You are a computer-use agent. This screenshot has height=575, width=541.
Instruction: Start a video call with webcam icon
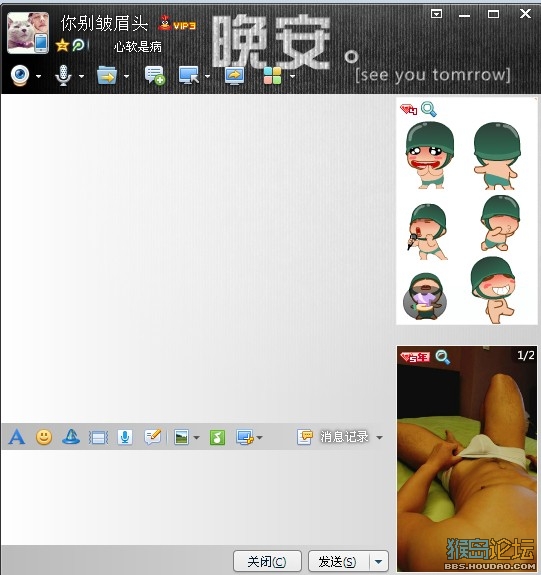20,75
